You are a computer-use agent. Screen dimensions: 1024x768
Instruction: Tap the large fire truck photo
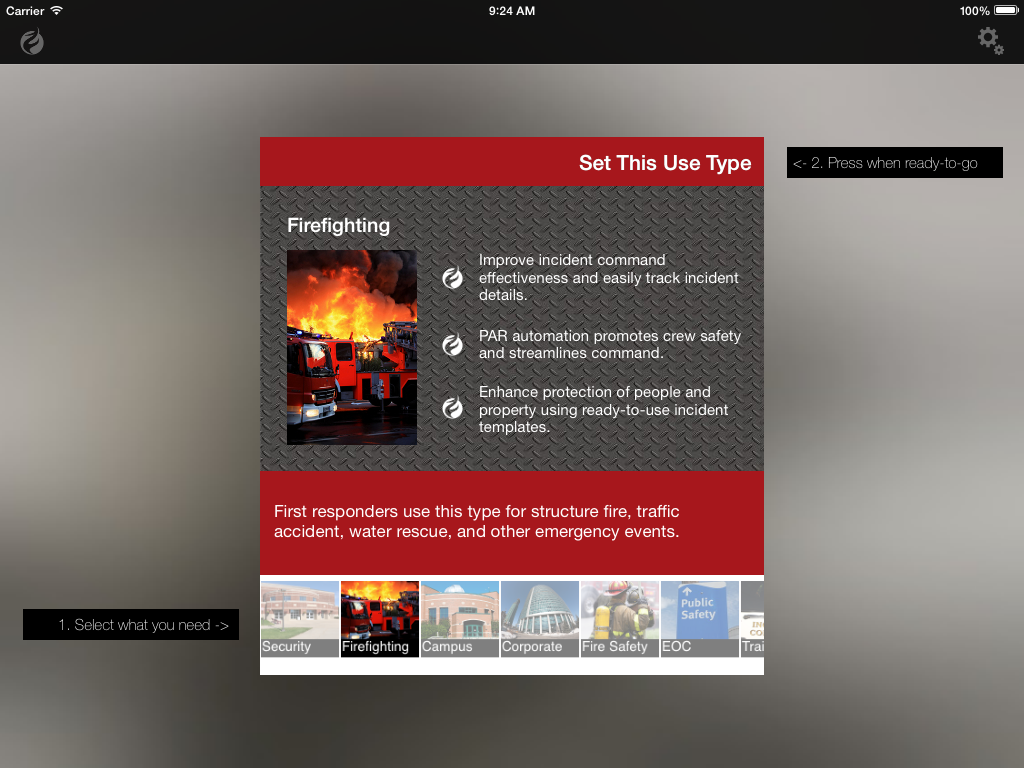(352, 347)
